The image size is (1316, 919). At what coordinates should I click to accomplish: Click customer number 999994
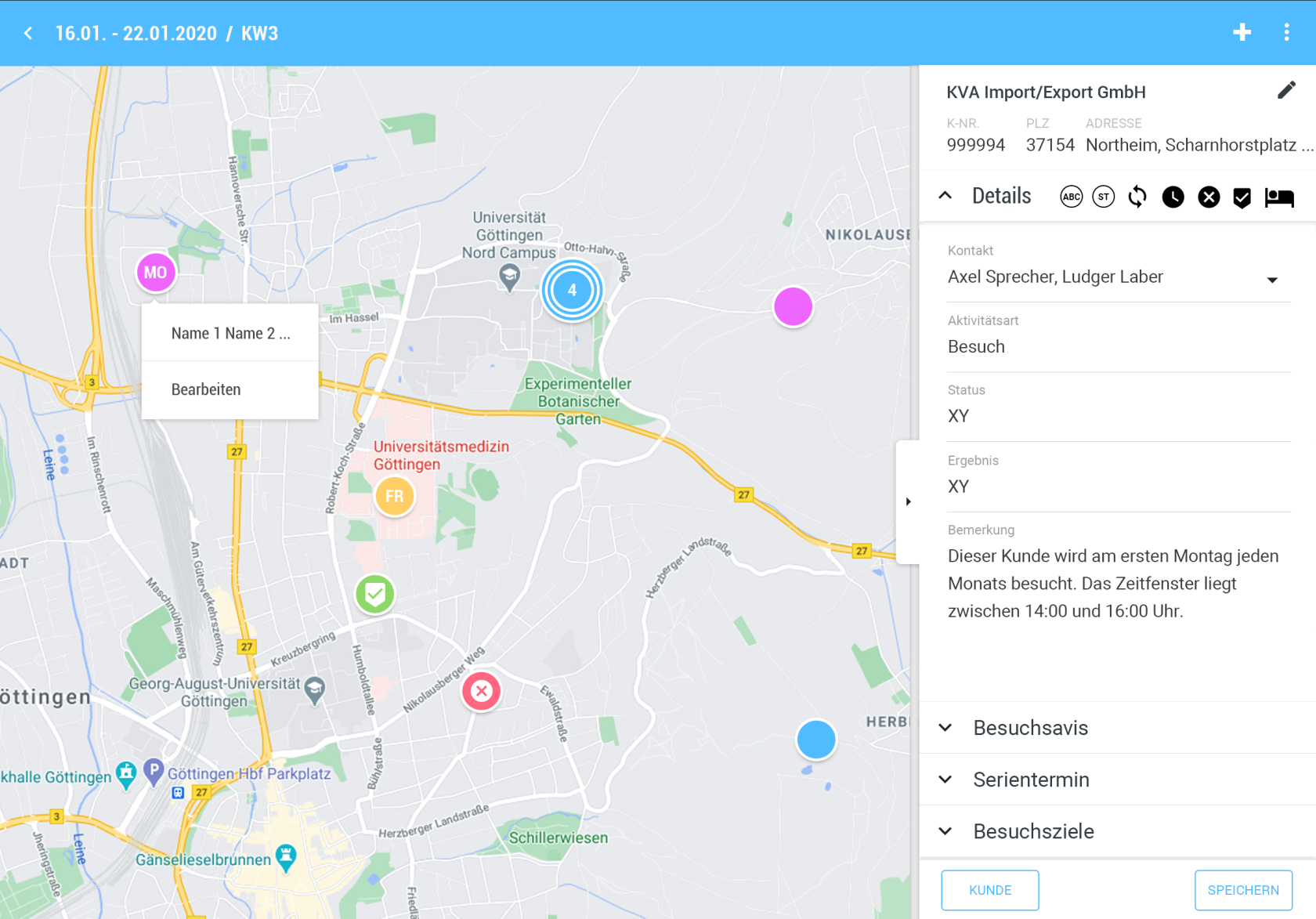tap(975, 145)
